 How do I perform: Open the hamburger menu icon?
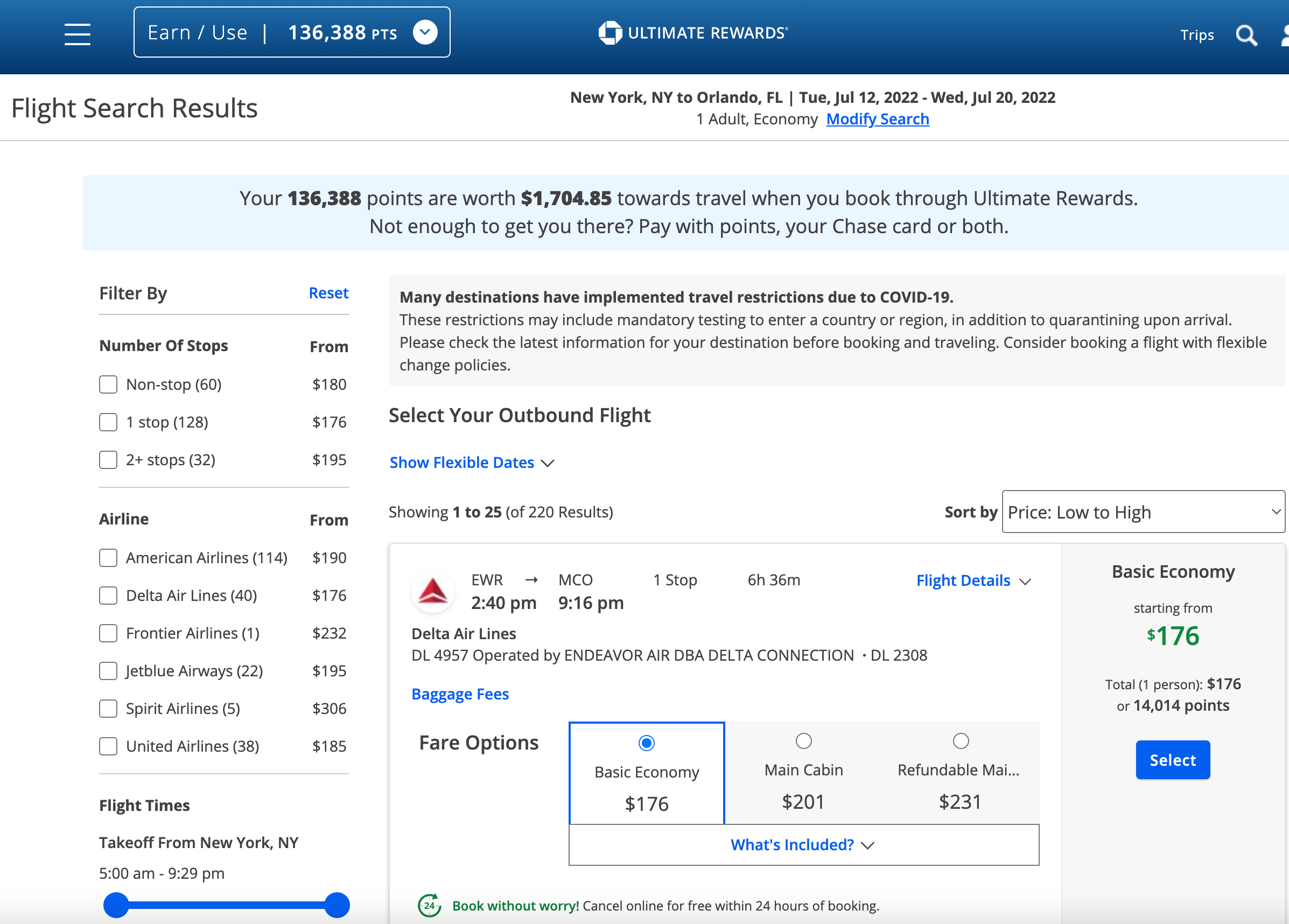coord(78,34)
